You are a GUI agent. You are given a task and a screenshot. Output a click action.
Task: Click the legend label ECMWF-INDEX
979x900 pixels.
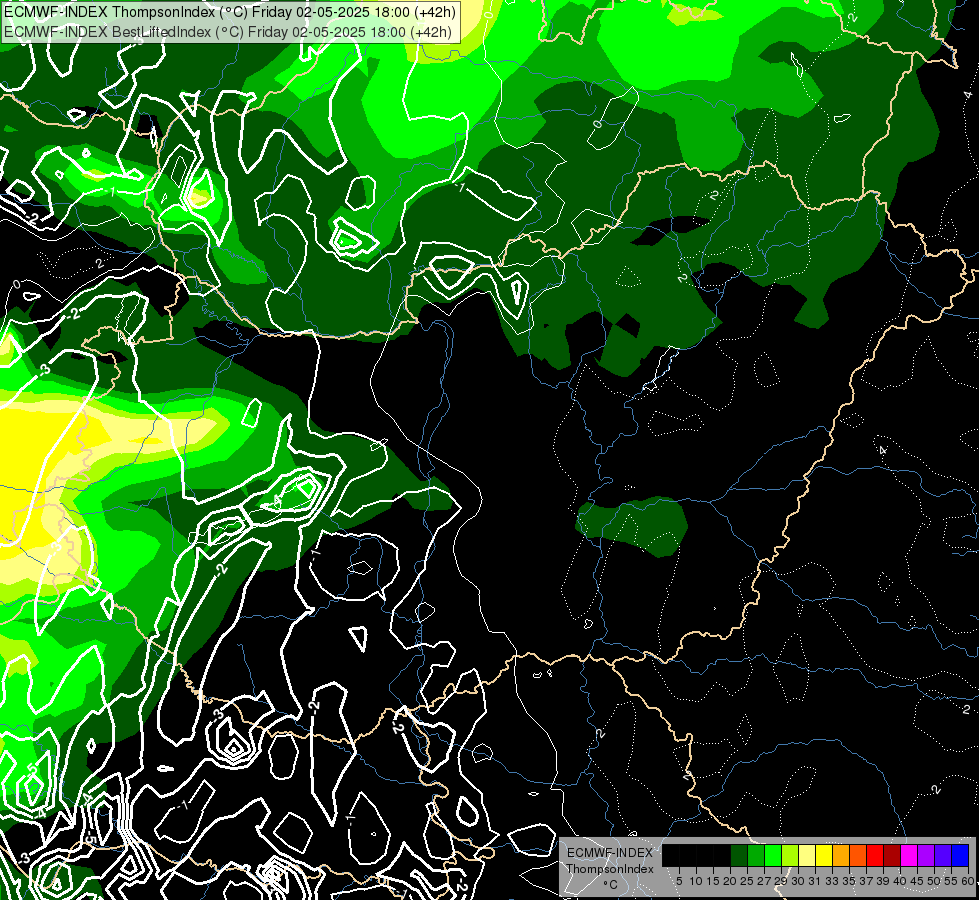click(610, 853)
